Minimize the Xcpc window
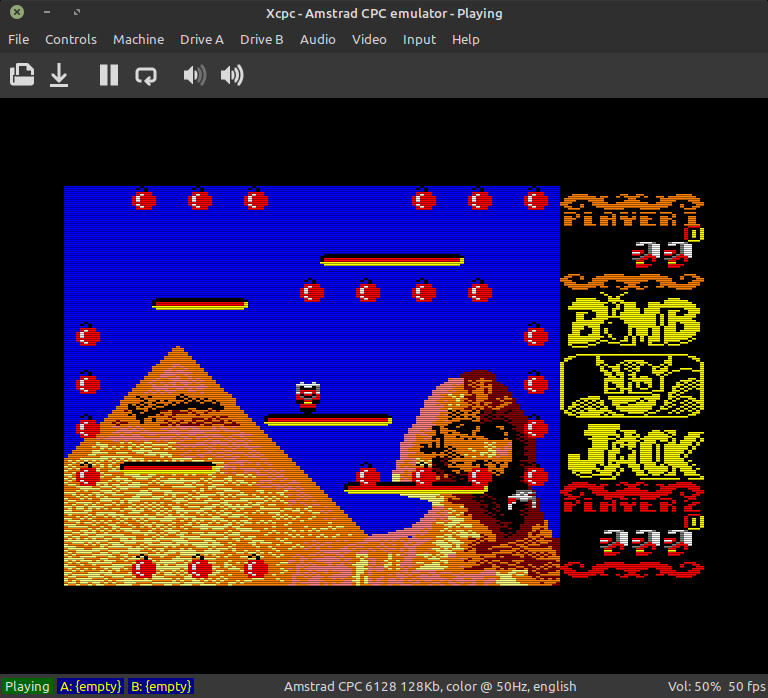The width and height of the screenshot is (768, 698). (47, 12)
